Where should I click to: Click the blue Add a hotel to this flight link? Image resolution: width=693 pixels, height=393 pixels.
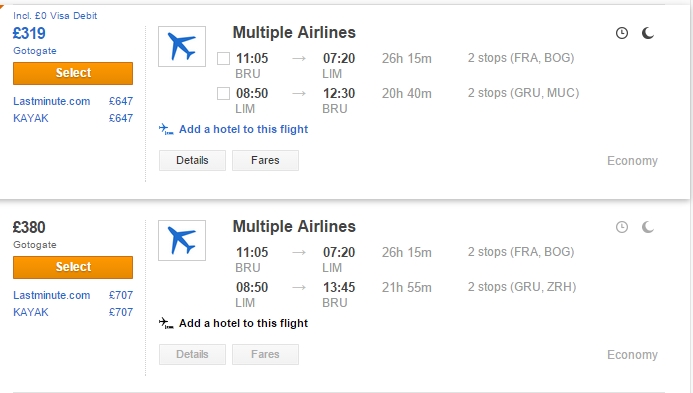tap(244, 129)
